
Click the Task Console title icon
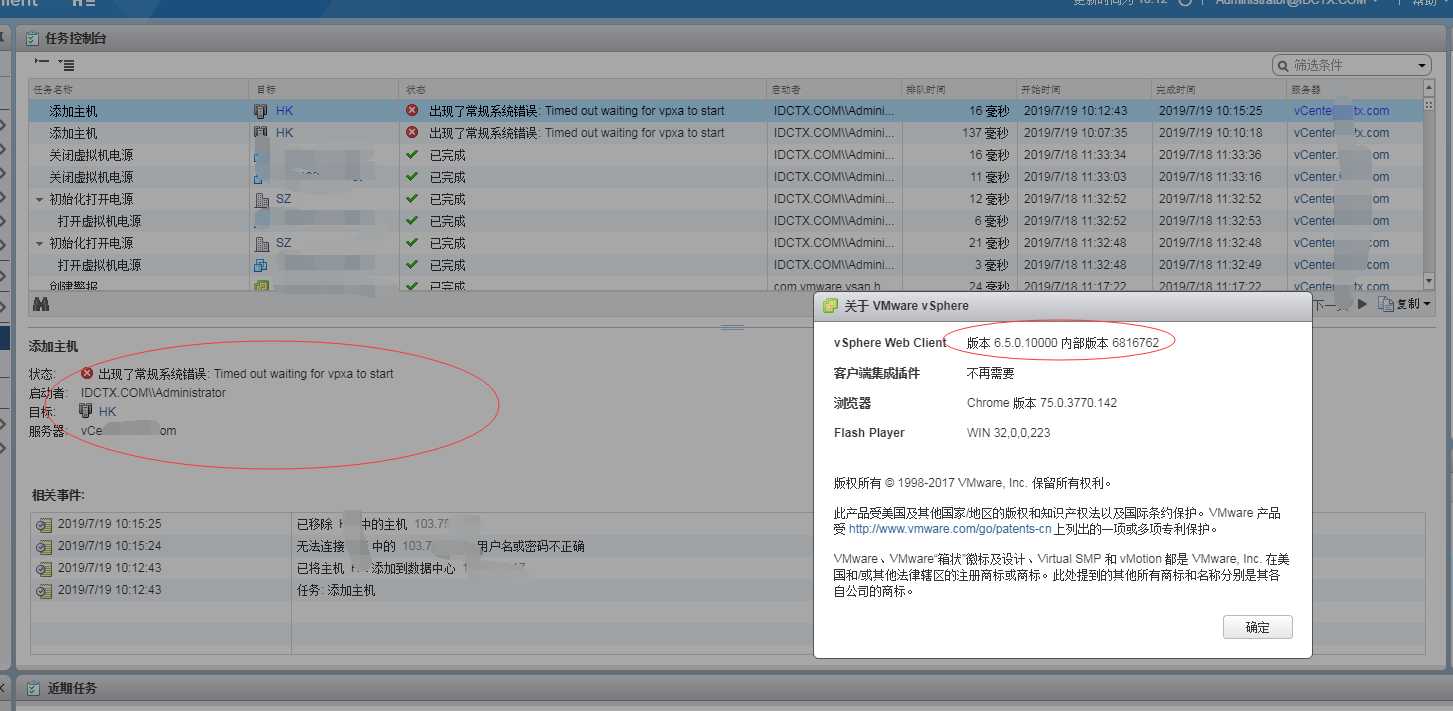[x=32, y=38]
